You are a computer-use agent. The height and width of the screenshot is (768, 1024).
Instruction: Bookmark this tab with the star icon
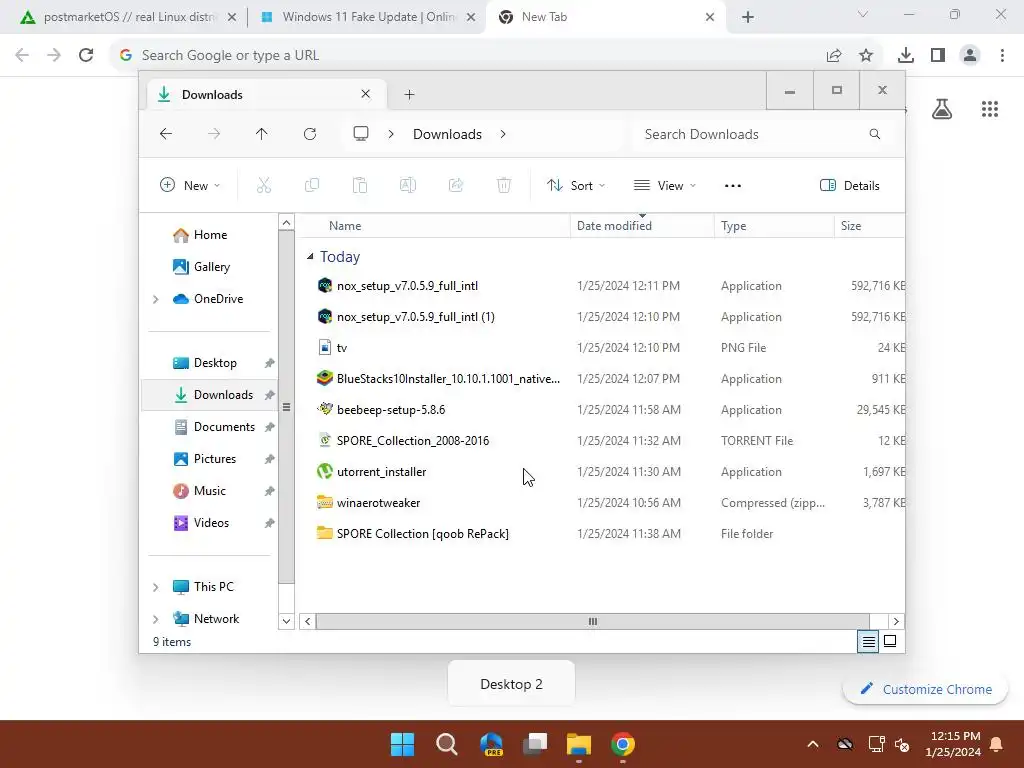click(x=866, y=56)
